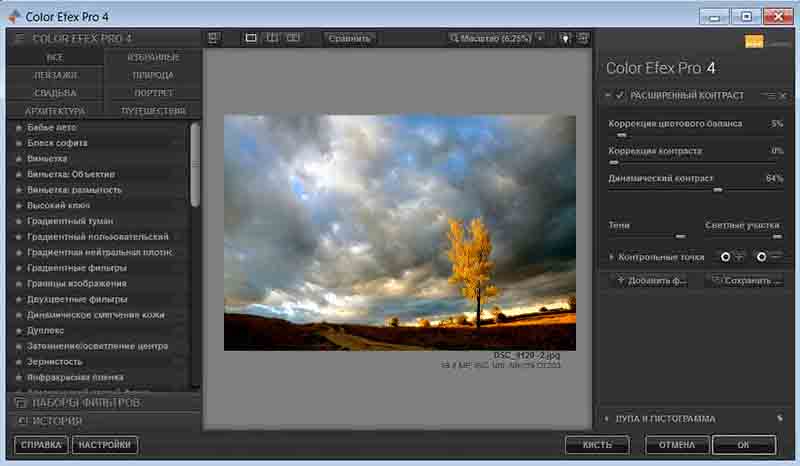Image resolution: width=800 pixels, height=466 pixels.
Task: Click the Сравнить compare button
Action: pos(349,38)
